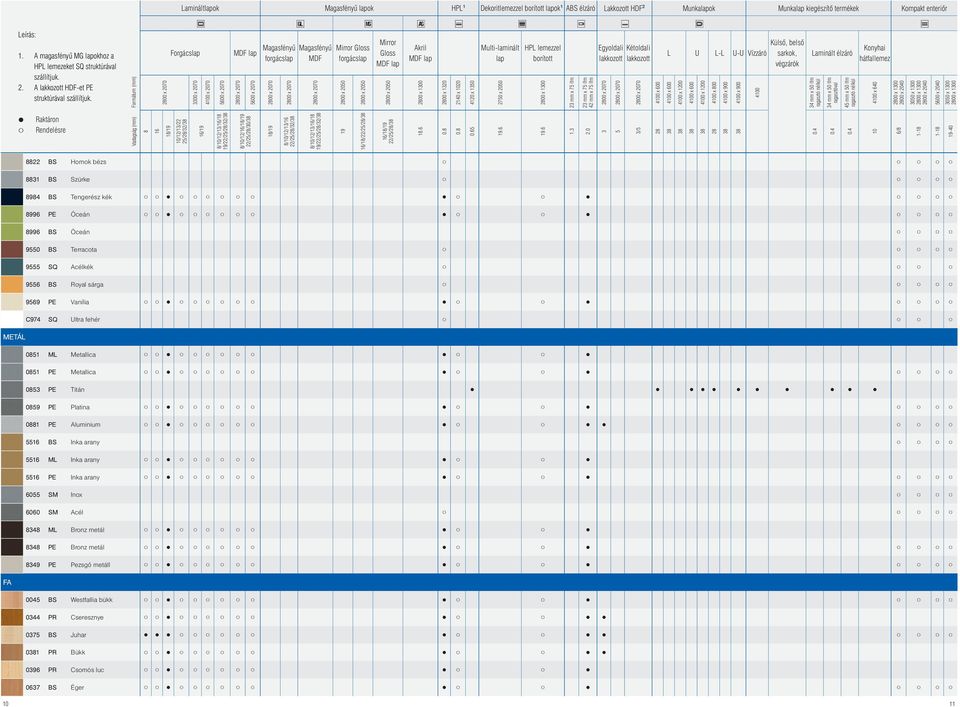Viewport: 960px width, 707px height.
Task: Click the icon under ABS élzáró header
Action: click(x=581, y=24)
